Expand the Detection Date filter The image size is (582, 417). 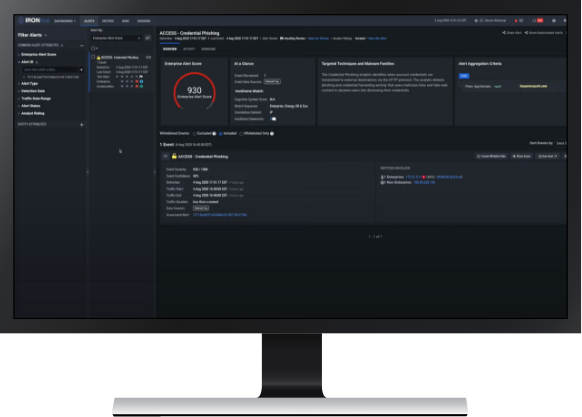pyautogui.click(x=32, y=91)
